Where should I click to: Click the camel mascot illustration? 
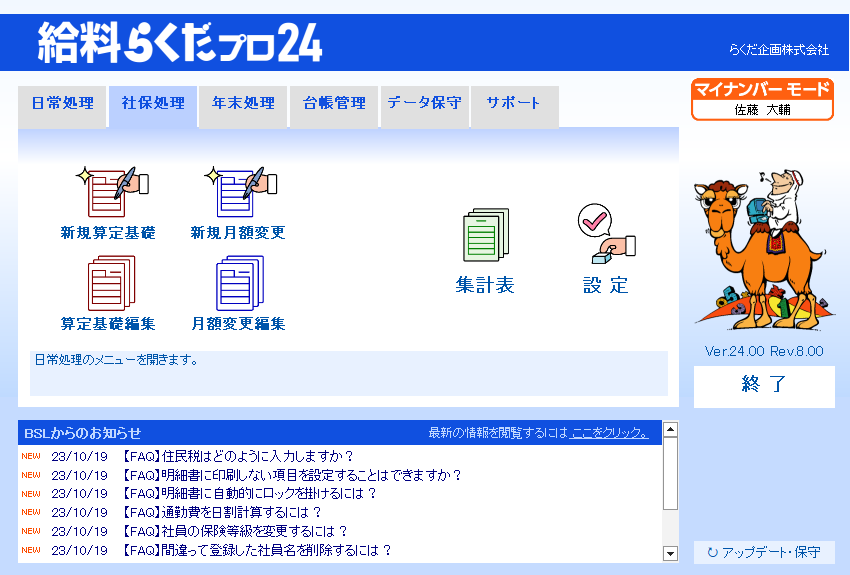point(763,250)
